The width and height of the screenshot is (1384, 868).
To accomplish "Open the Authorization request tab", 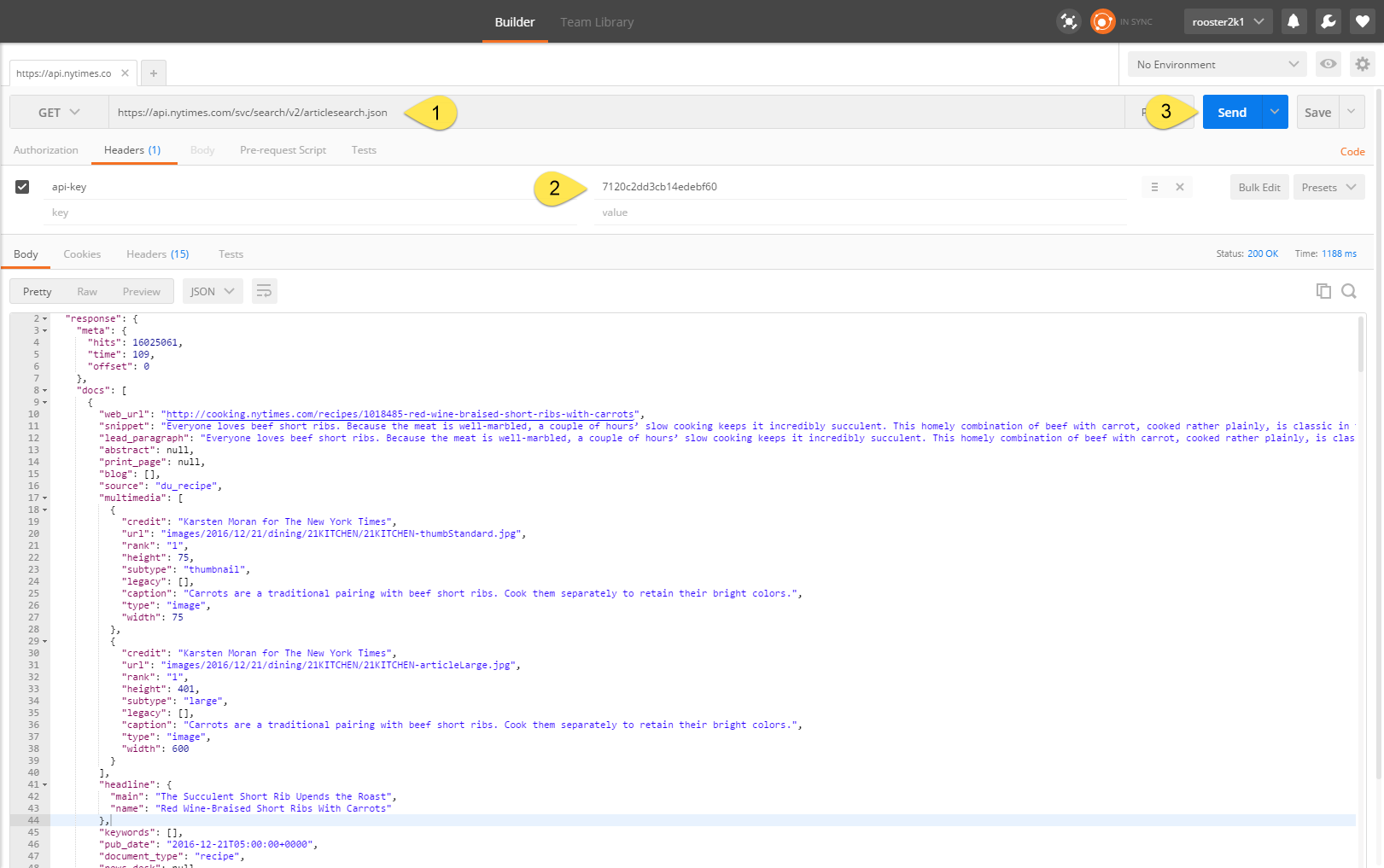I will tap(46, 150).
